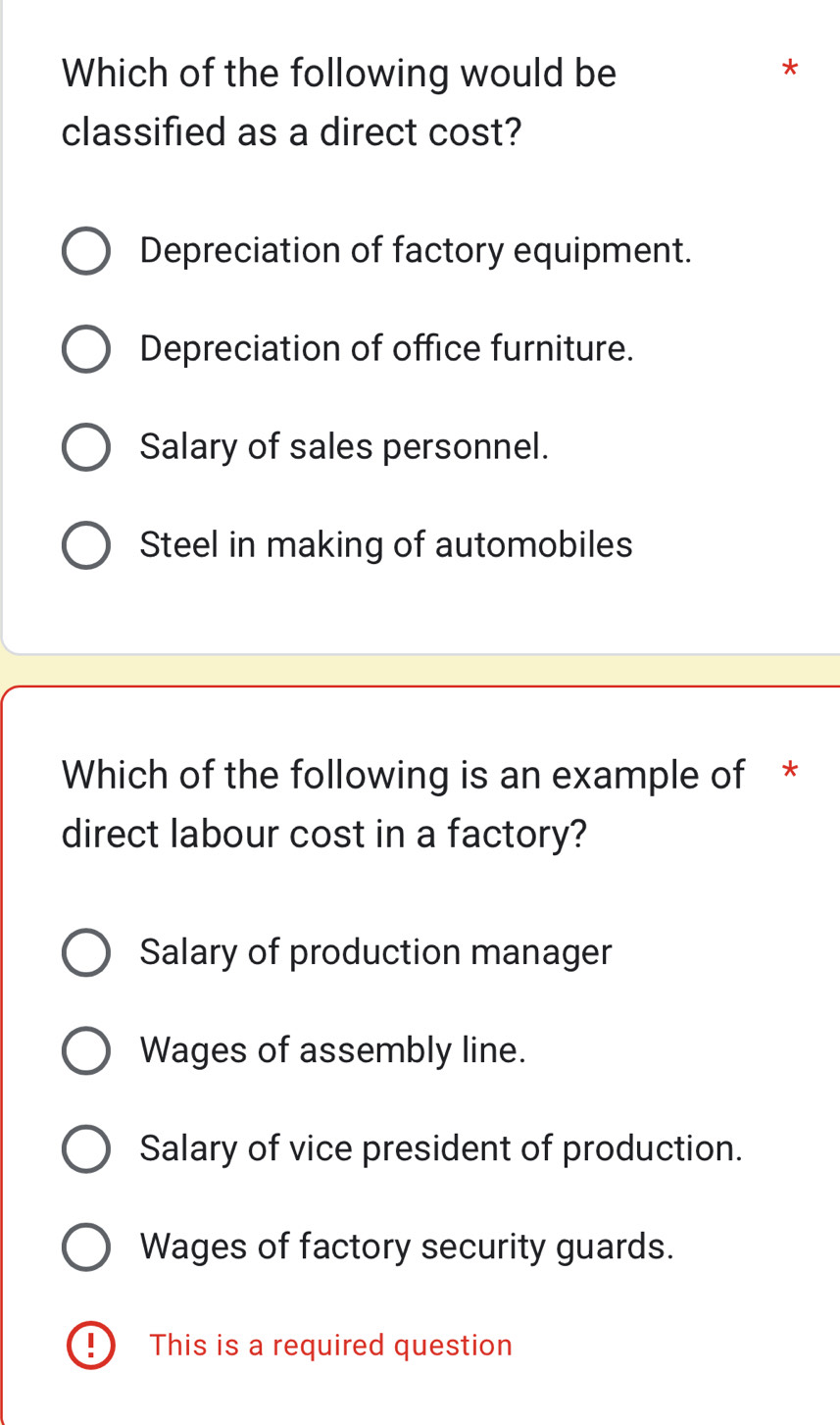Click the direct cost question title
This screenshot has height=1425, width=840.
339,102
